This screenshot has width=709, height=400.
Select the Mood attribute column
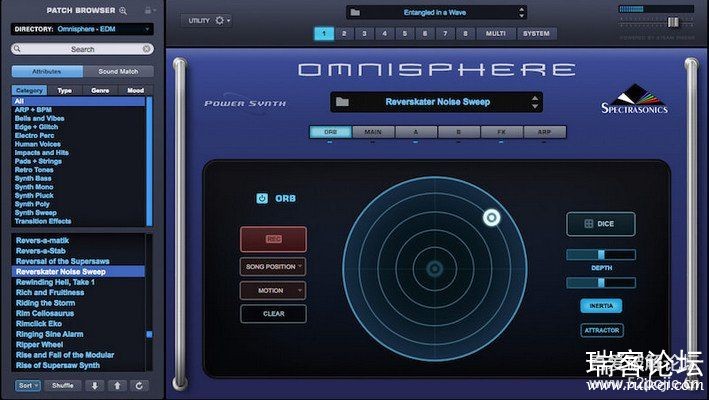point(135,90)
